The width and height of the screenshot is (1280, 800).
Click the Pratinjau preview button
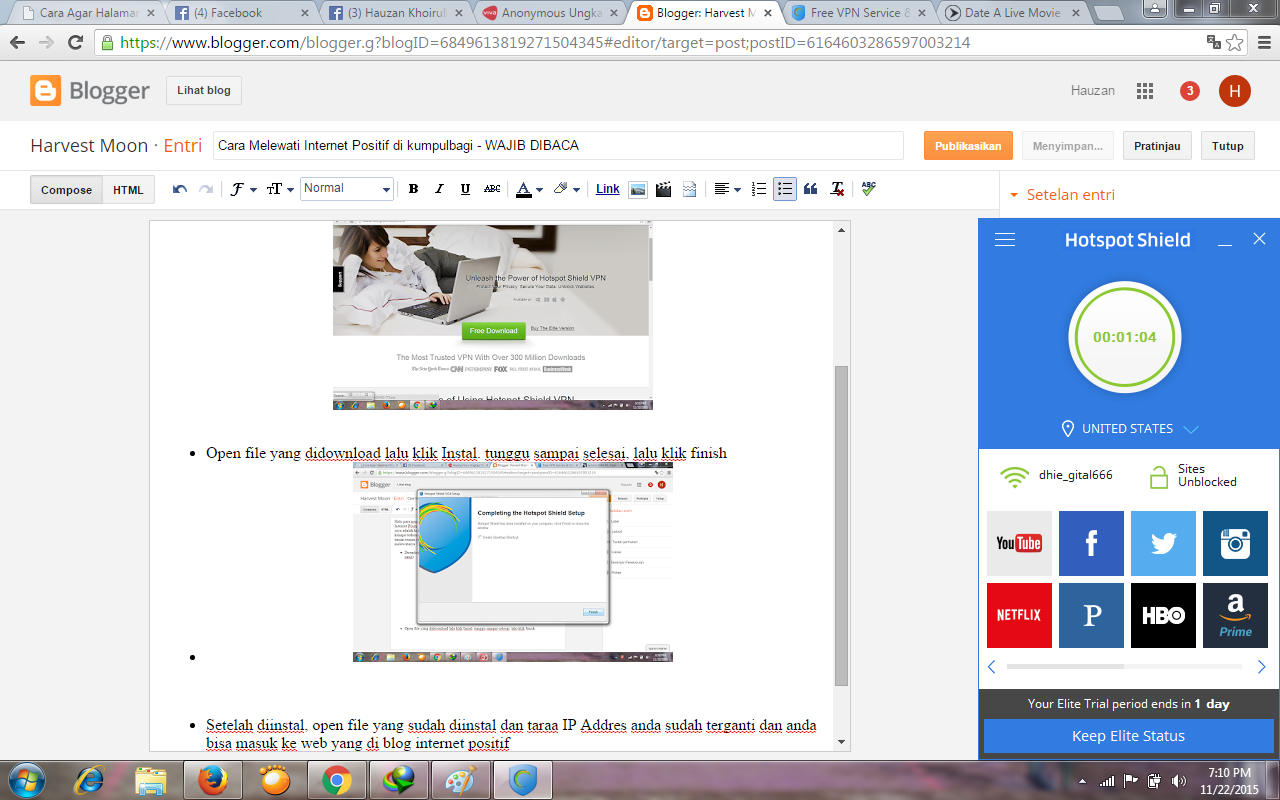[1157, 146]
